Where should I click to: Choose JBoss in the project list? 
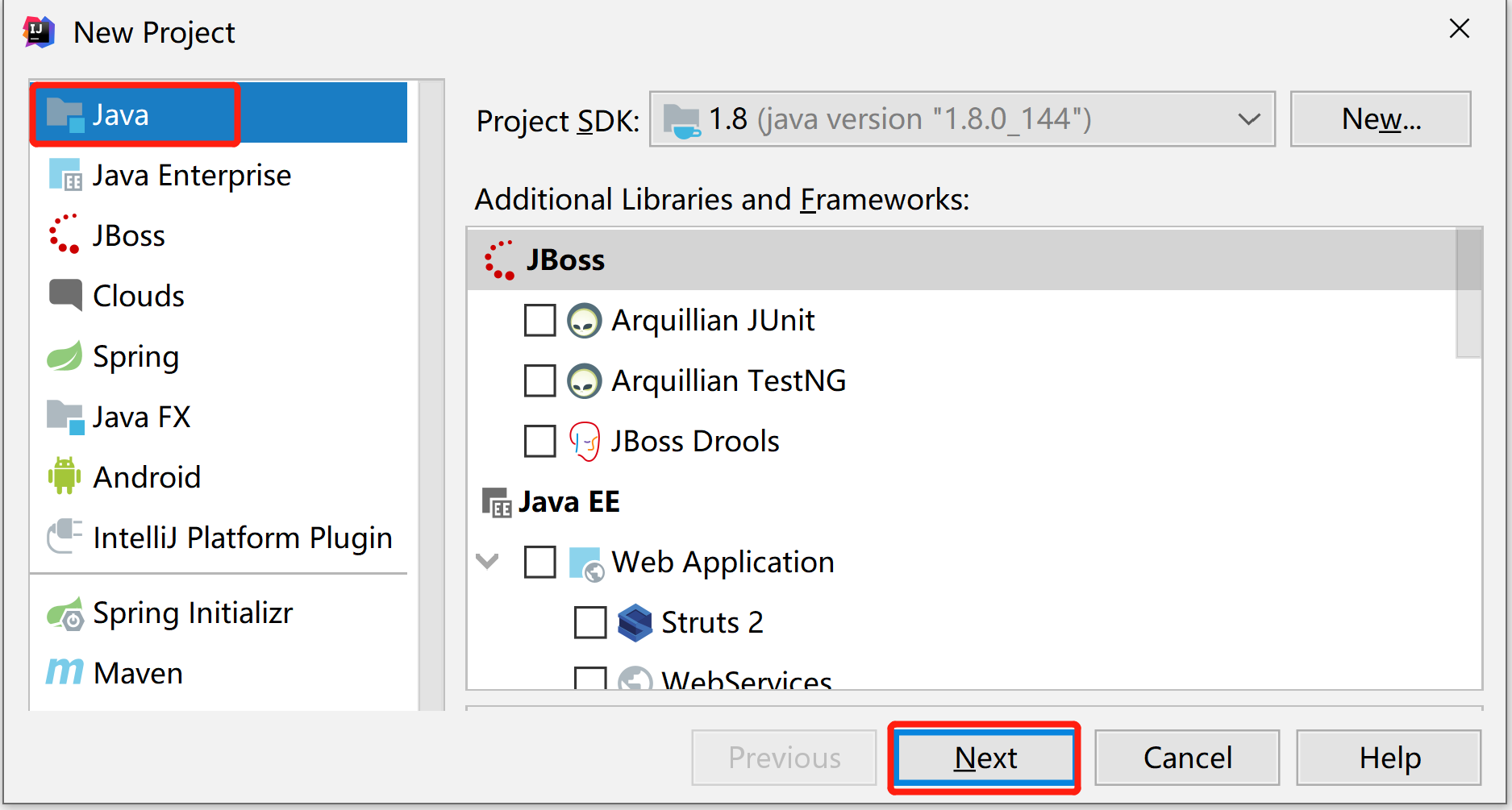(219, 235)
